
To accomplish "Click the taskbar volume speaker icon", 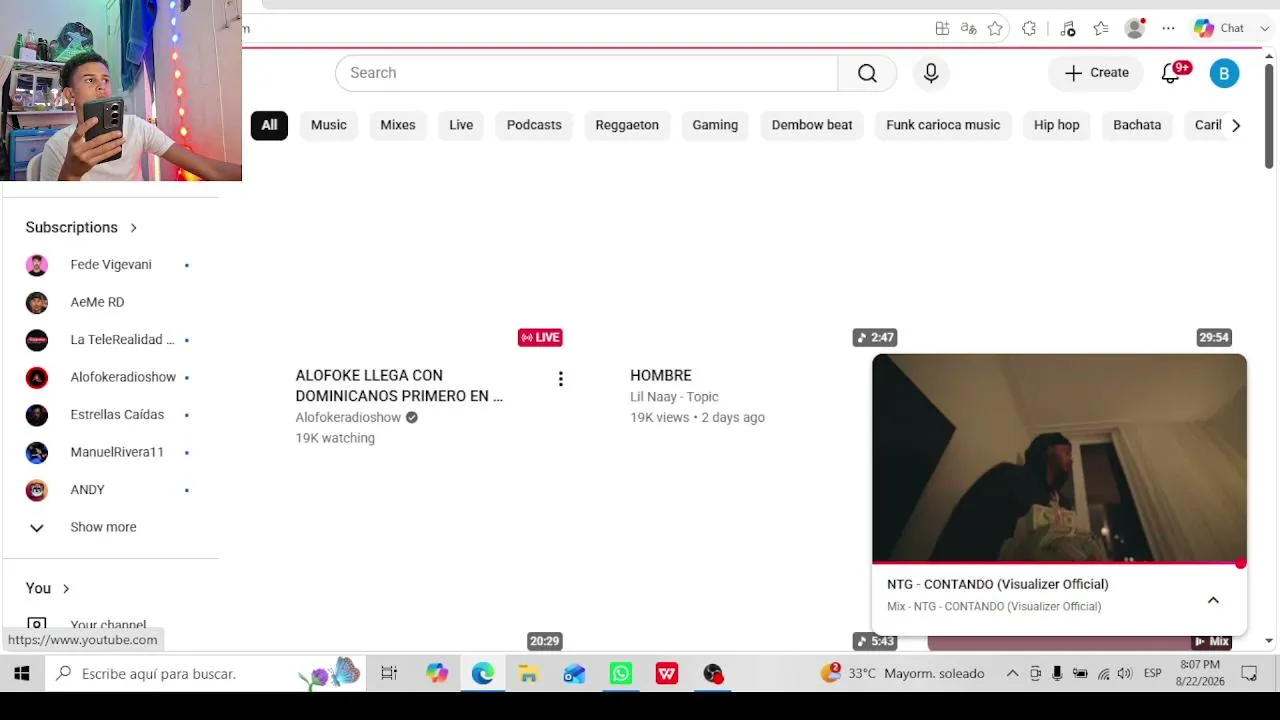I will tap(1125, 674).
